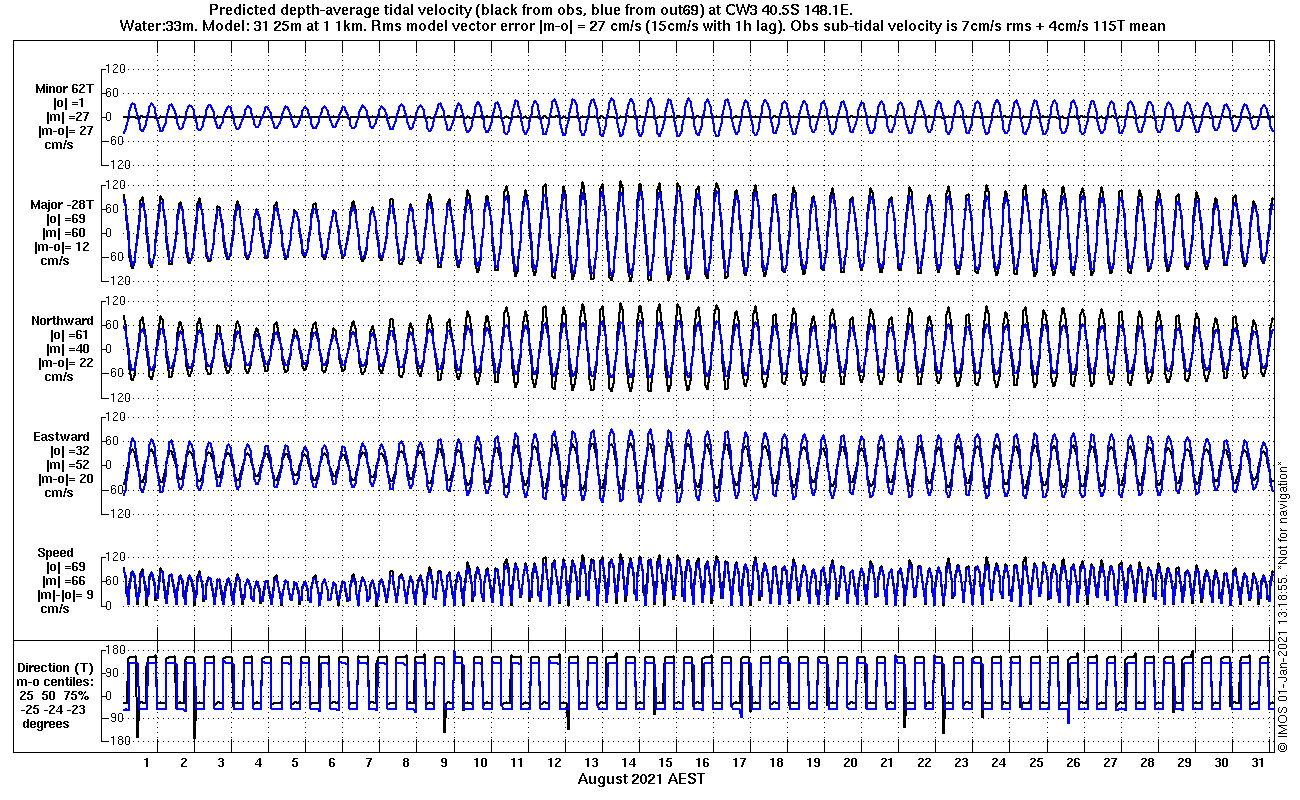Click the '25 50 75%' centile header
The width and height of the screenshot is (1300, 800).
55,696
